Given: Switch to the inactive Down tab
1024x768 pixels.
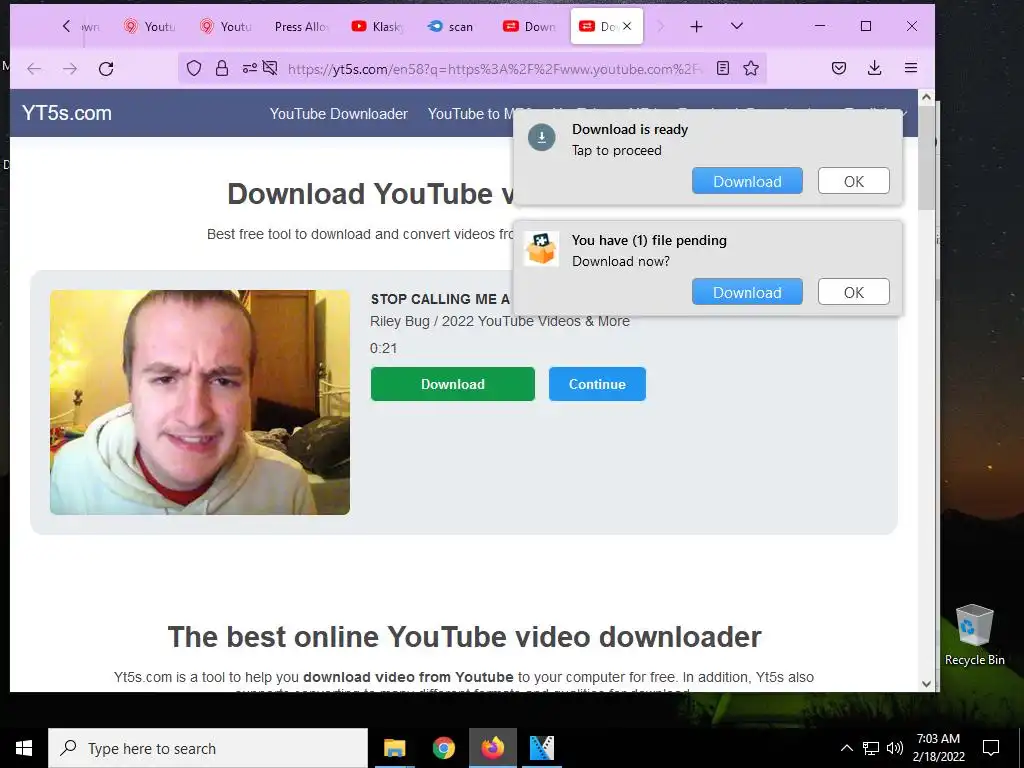Looking at the screenshot, I should point(529,27).
